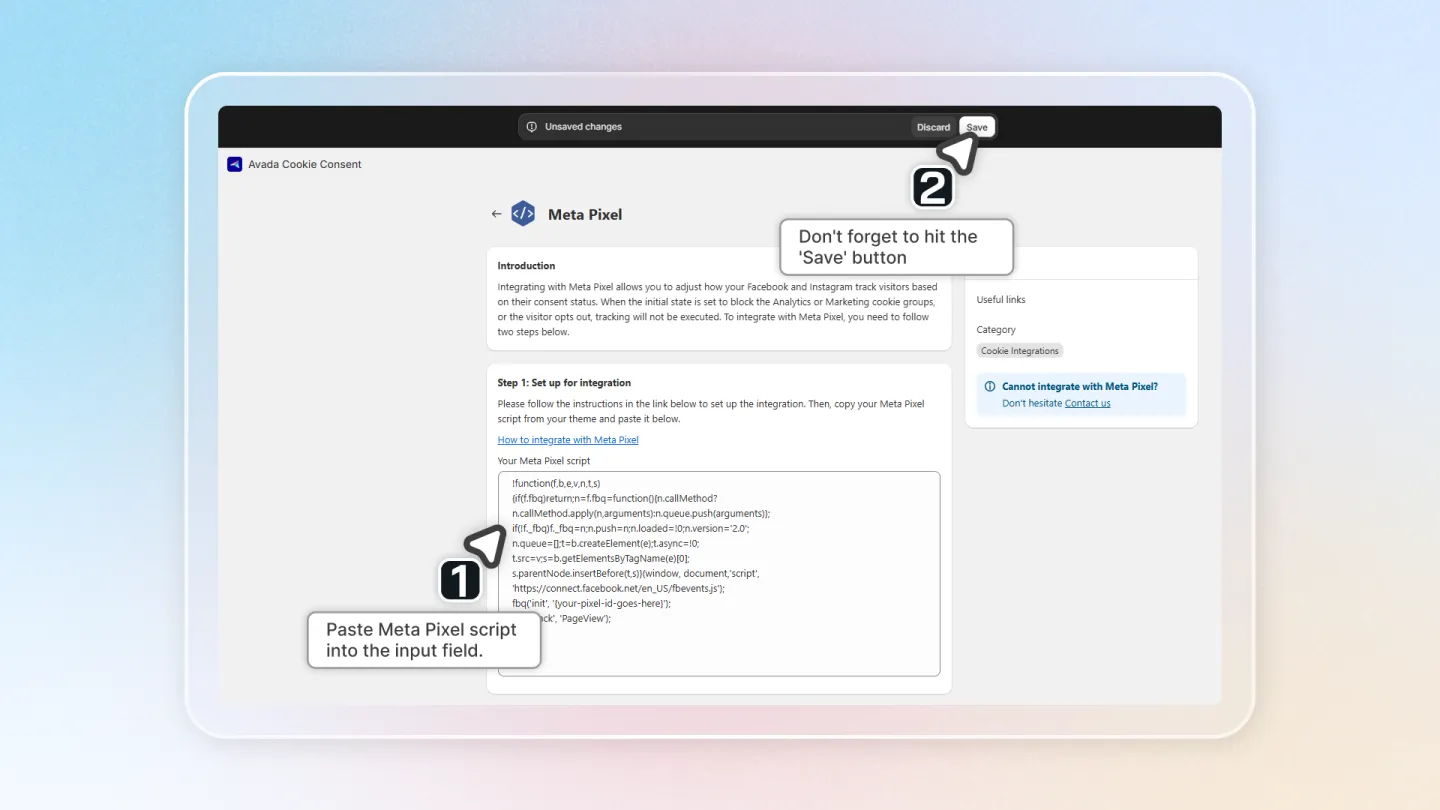Open the Contact us link
The image size is (1440, 810).
point(1087,403)
